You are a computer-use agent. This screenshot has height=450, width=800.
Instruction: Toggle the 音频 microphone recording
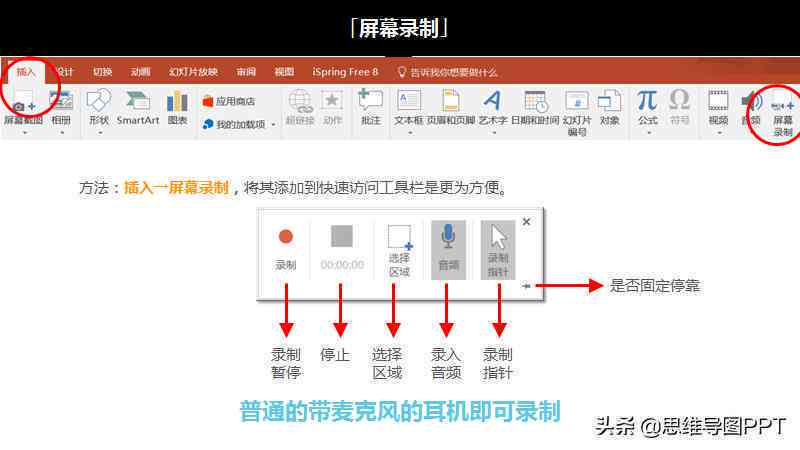pos(448,250)
